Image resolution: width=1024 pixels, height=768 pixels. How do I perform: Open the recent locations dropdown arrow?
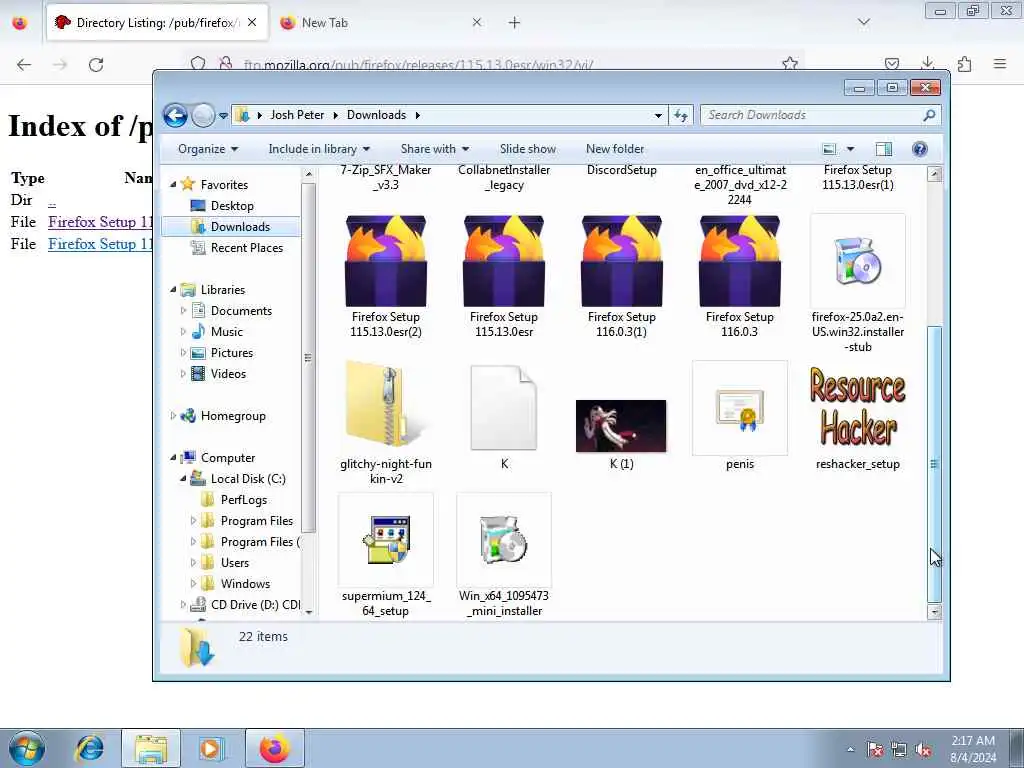pos(223,116)
